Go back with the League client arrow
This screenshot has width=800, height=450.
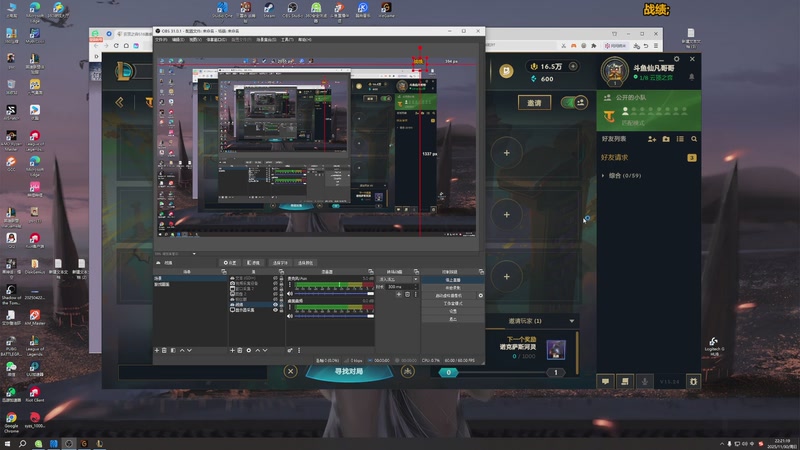(x=119, y=103)
